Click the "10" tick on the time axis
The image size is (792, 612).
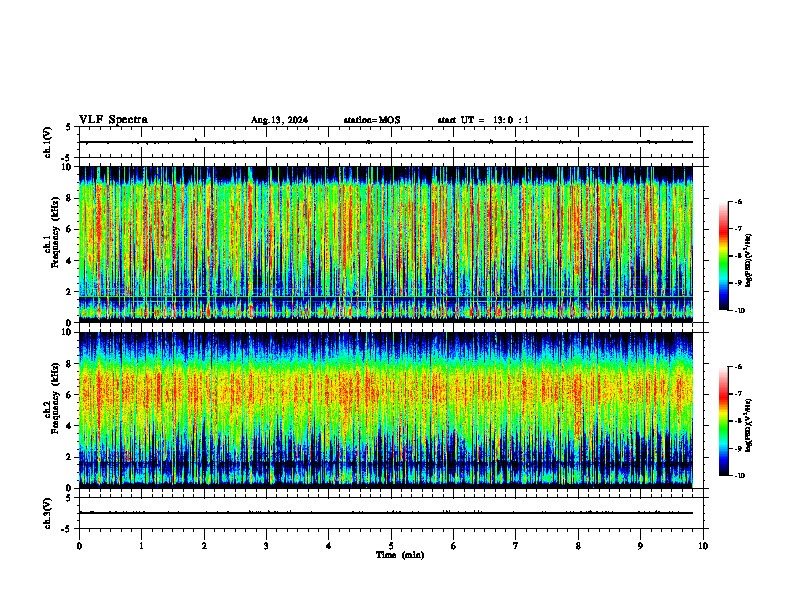tap(703, 546)
